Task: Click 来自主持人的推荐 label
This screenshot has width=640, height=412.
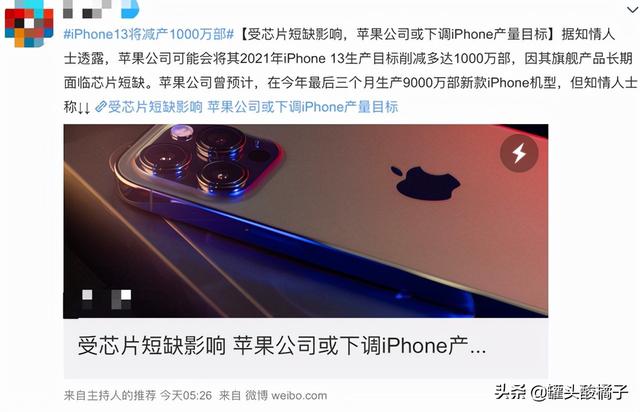Action: point(110,395)
